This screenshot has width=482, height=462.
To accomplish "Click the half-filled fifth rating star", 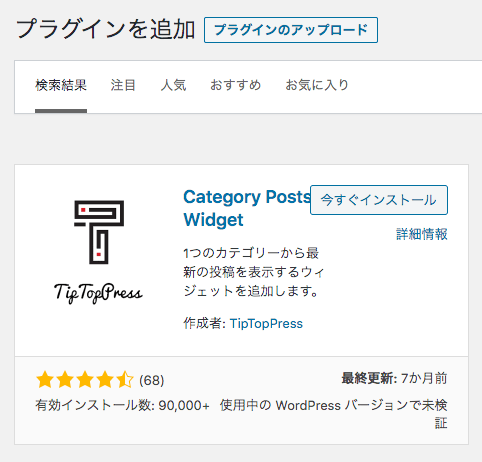I will click(x=125, y=380).
